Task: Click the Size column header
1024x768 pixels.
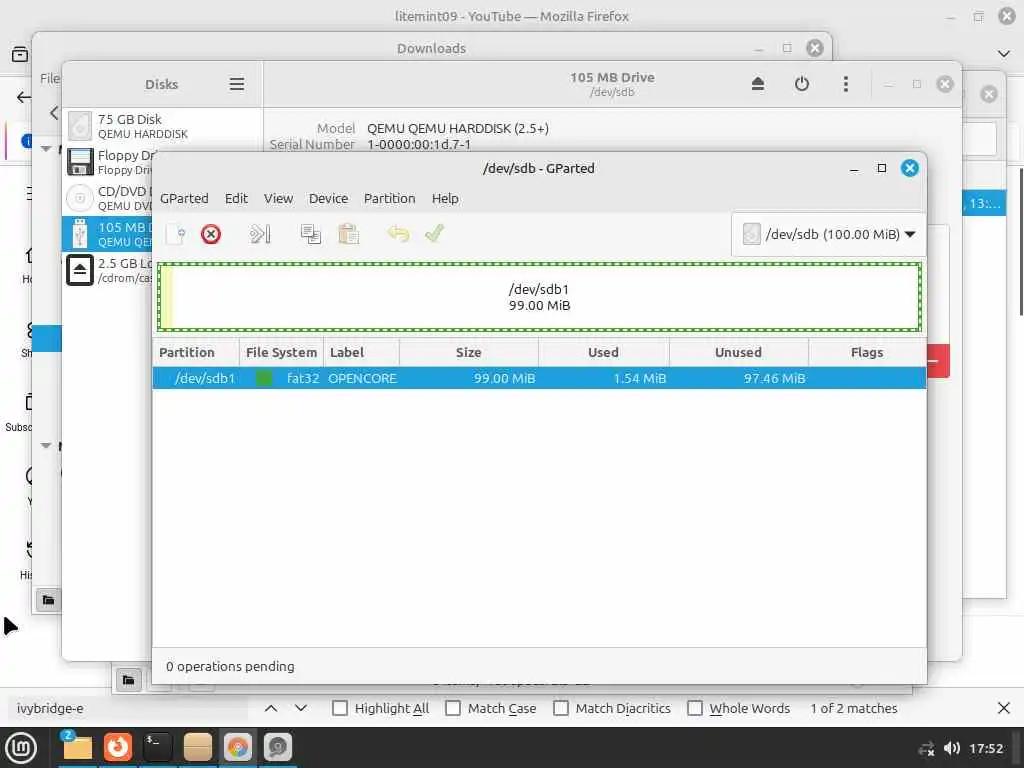Action: pos(468,353)
